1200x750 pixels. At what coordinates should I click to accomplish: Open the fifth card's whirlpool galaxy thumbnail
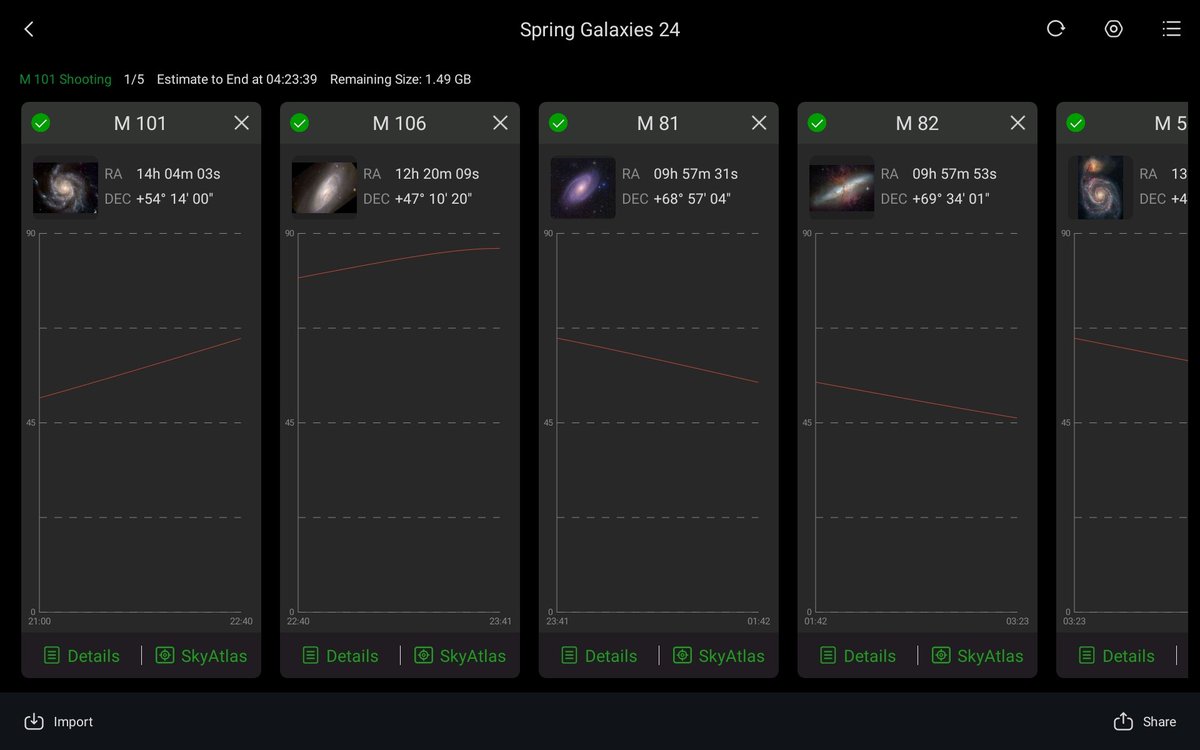(x=1100, y=187)
